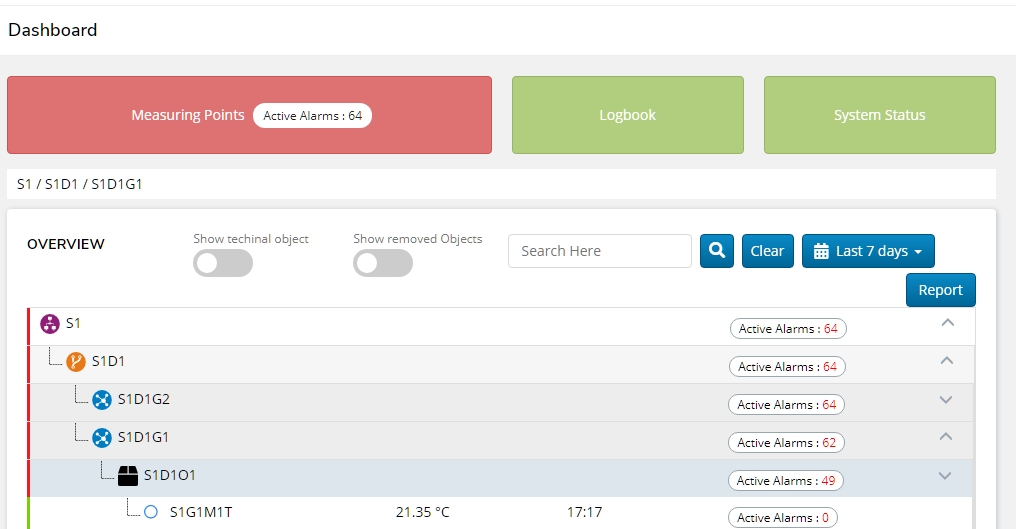Click the blue S1D1G2 group icon

pyautogui.click(x=102, y=400)
